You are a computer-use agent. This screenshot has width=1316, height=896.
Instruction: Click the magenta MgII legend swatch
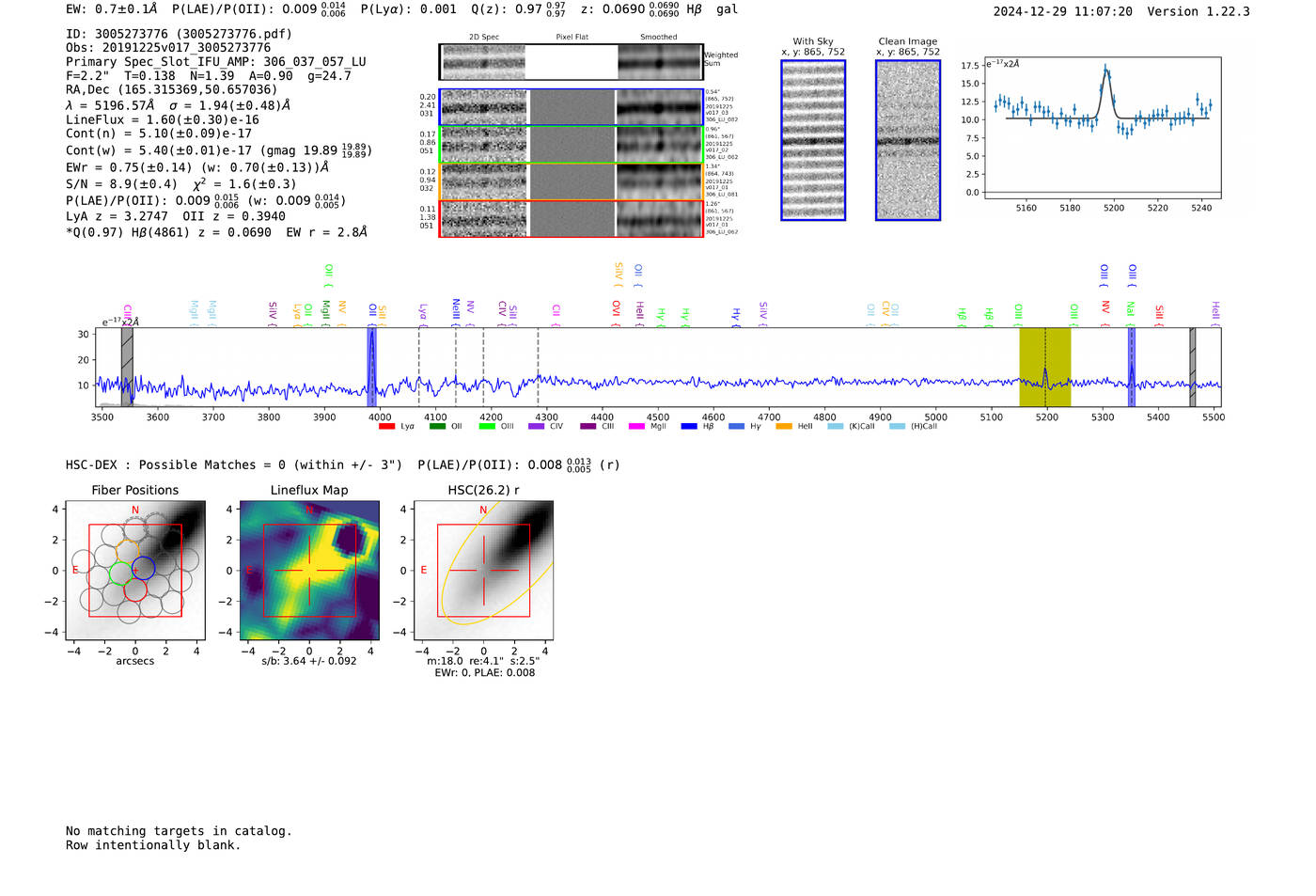[637, 427]
